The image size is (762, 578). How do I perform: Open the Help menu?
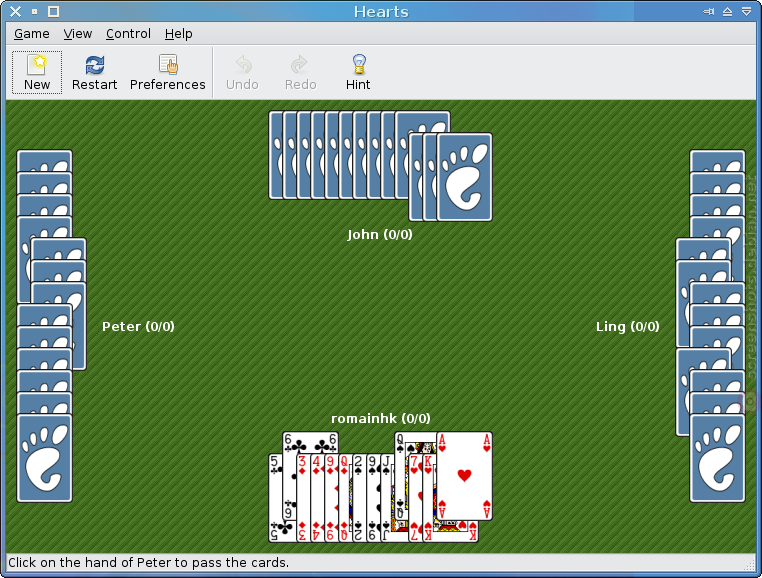tap(178, 34)
